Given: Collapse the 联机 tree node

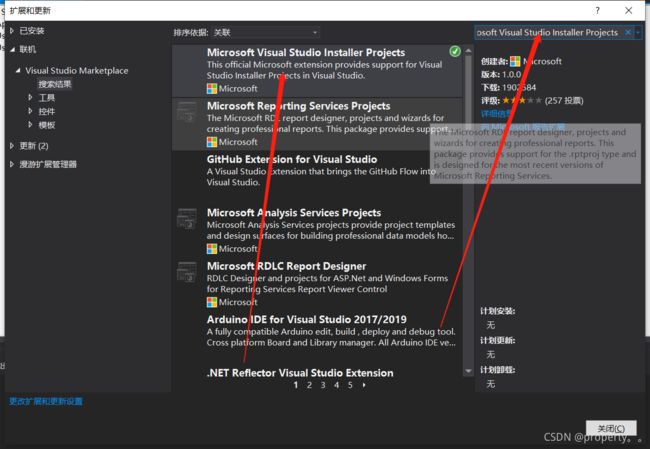Looking at the screenshot, I should [10, 48].
